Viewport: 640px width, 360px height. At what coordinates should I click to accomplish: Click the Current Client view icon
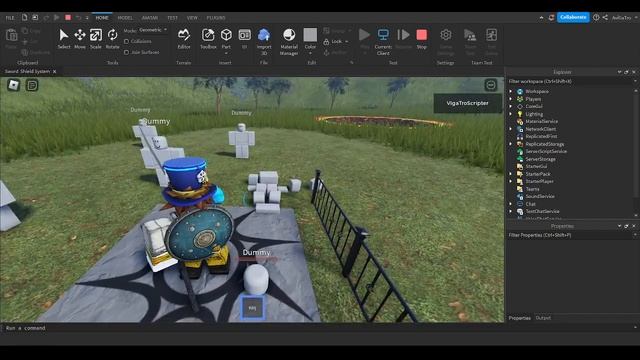[383, 35]
